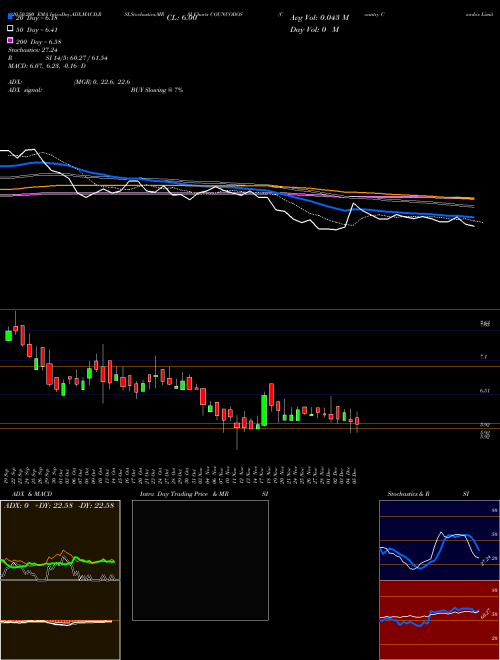Select the '200 Day = 6.38' legend text

38,42
